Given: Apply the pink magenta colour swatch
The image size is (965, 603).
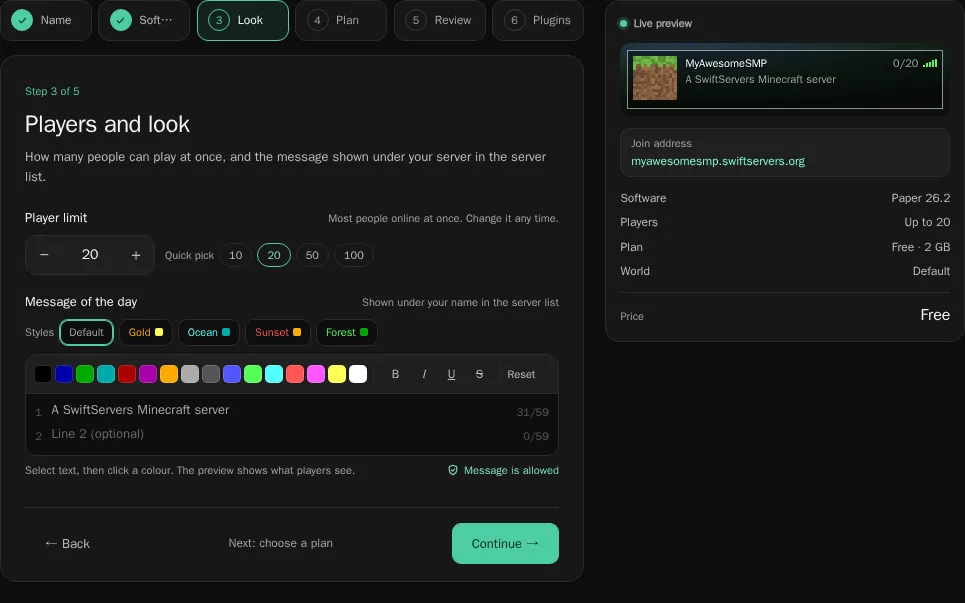Looking at the screenshot, I should click(x=316, y=374).
